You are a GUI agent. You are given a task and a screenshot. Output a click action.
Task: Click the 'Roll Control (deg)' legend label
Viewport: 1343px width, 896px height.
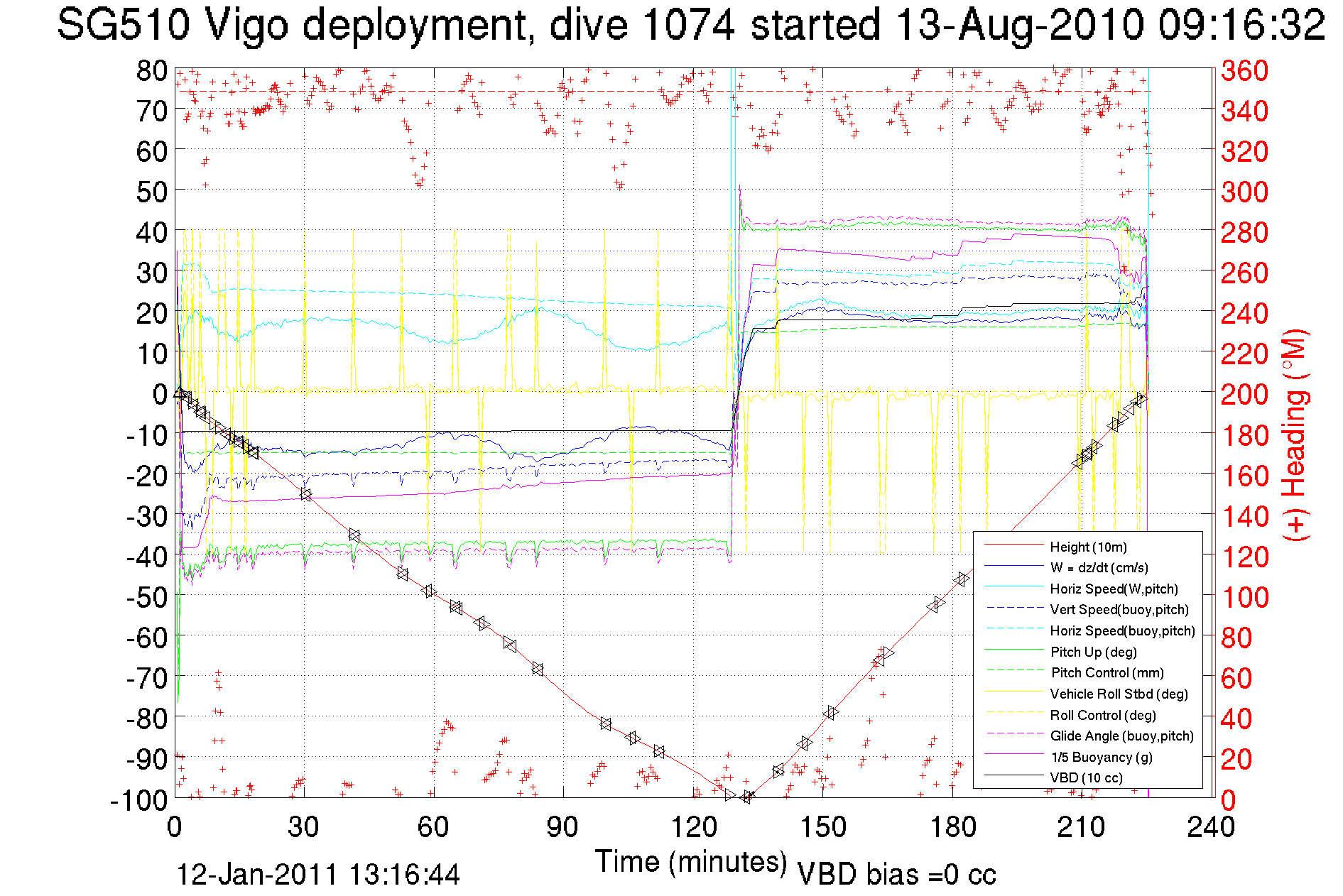pyautogui.click(x=1103, y=715)
